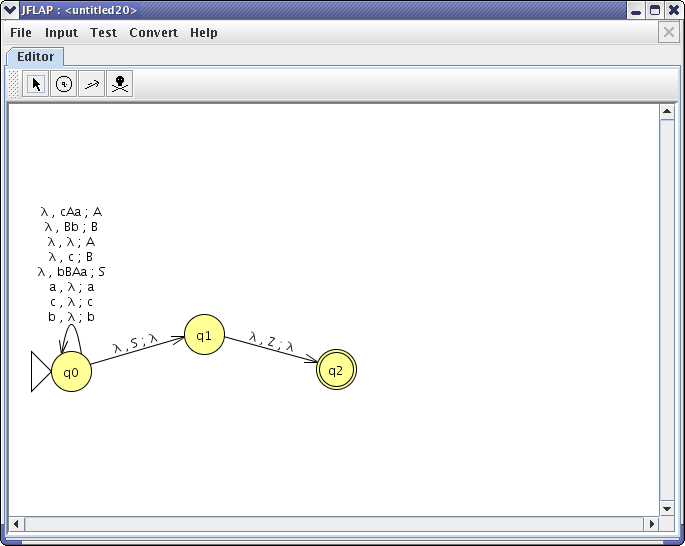Open the File menu
685x546 pixels.
[21, 33]
